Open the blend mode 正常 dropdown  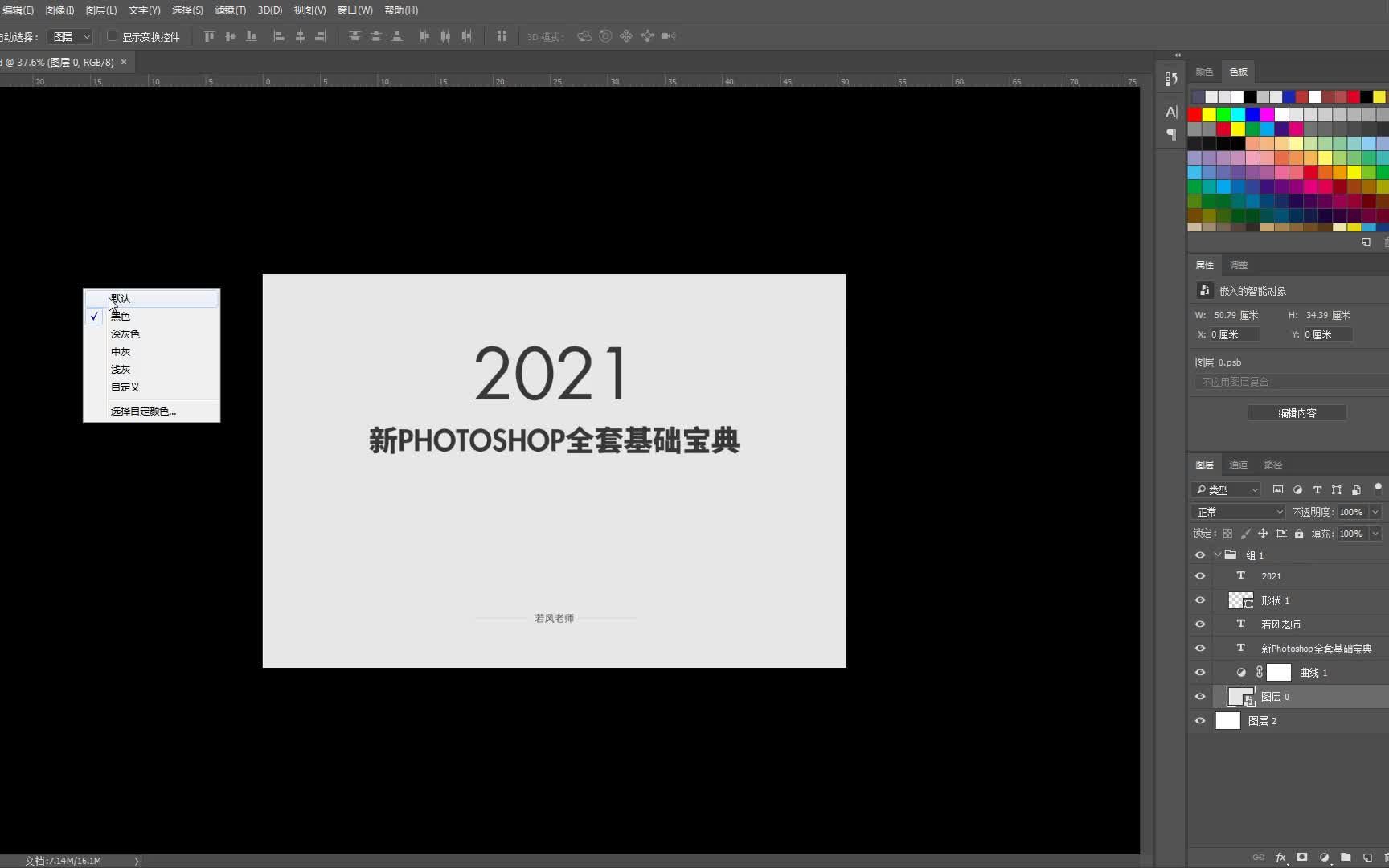click(1239, 512)
